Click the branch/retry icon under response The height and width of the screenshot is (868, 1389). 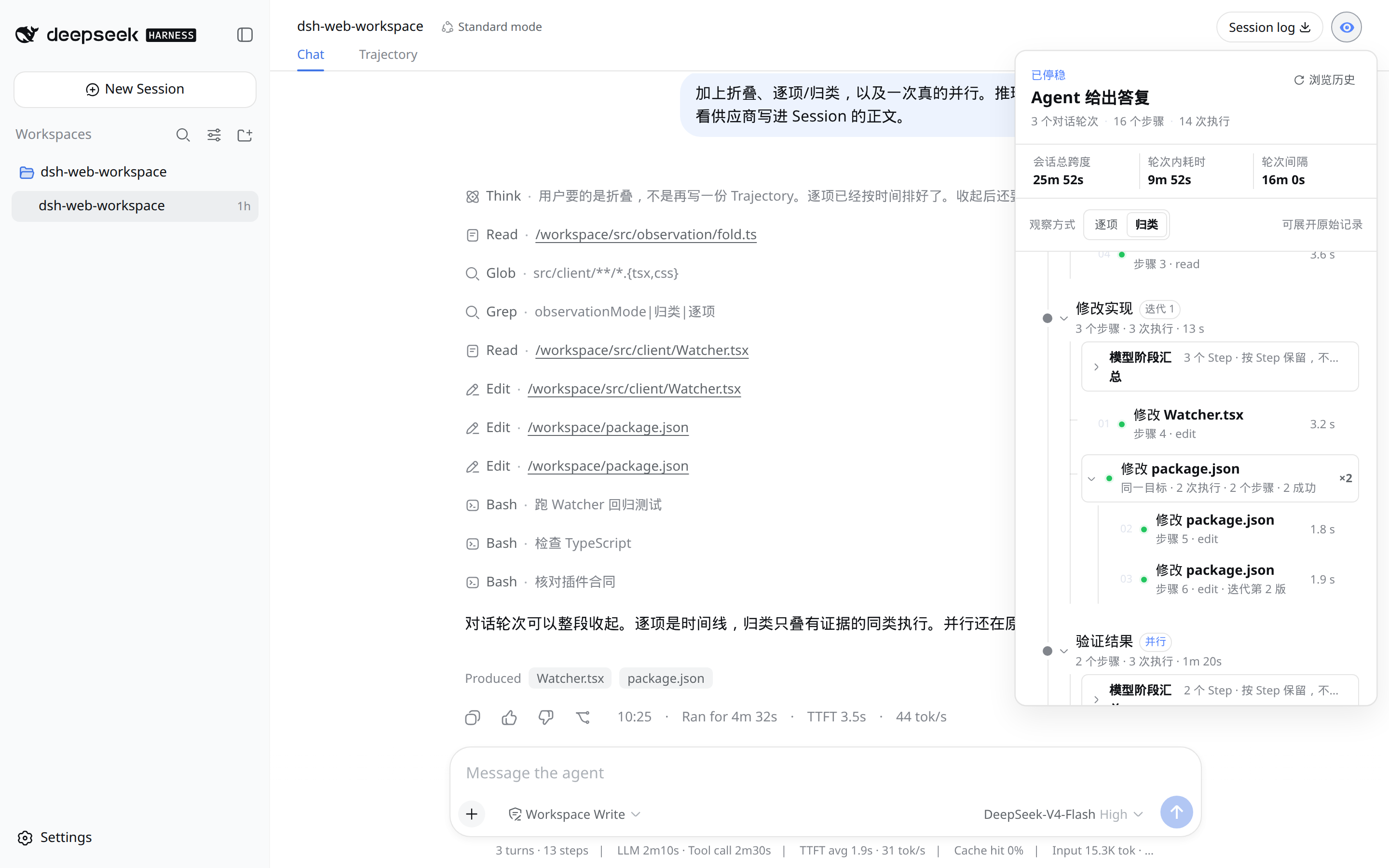[583, 717]
